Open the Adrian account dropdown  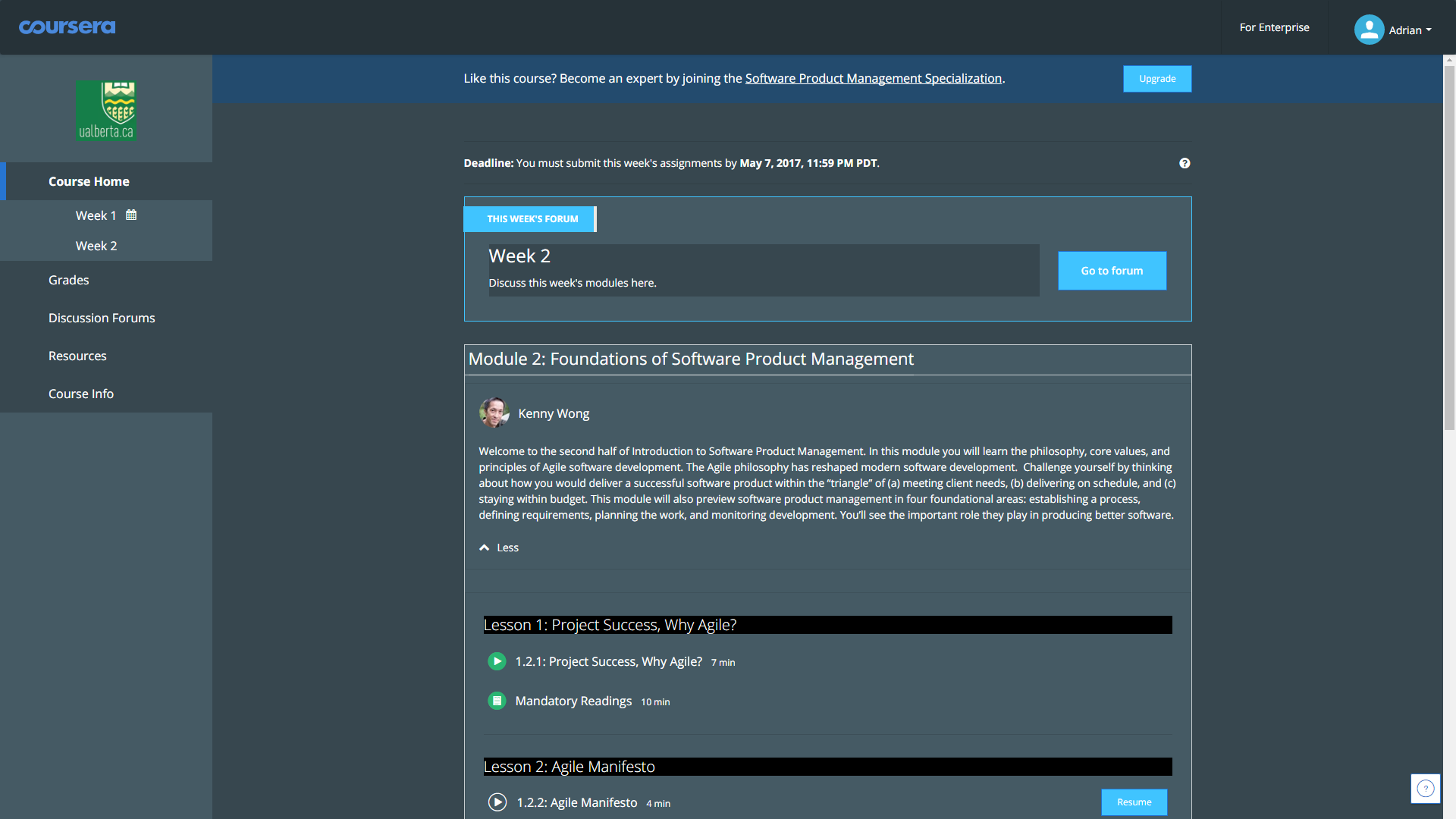pos(1410,30)
